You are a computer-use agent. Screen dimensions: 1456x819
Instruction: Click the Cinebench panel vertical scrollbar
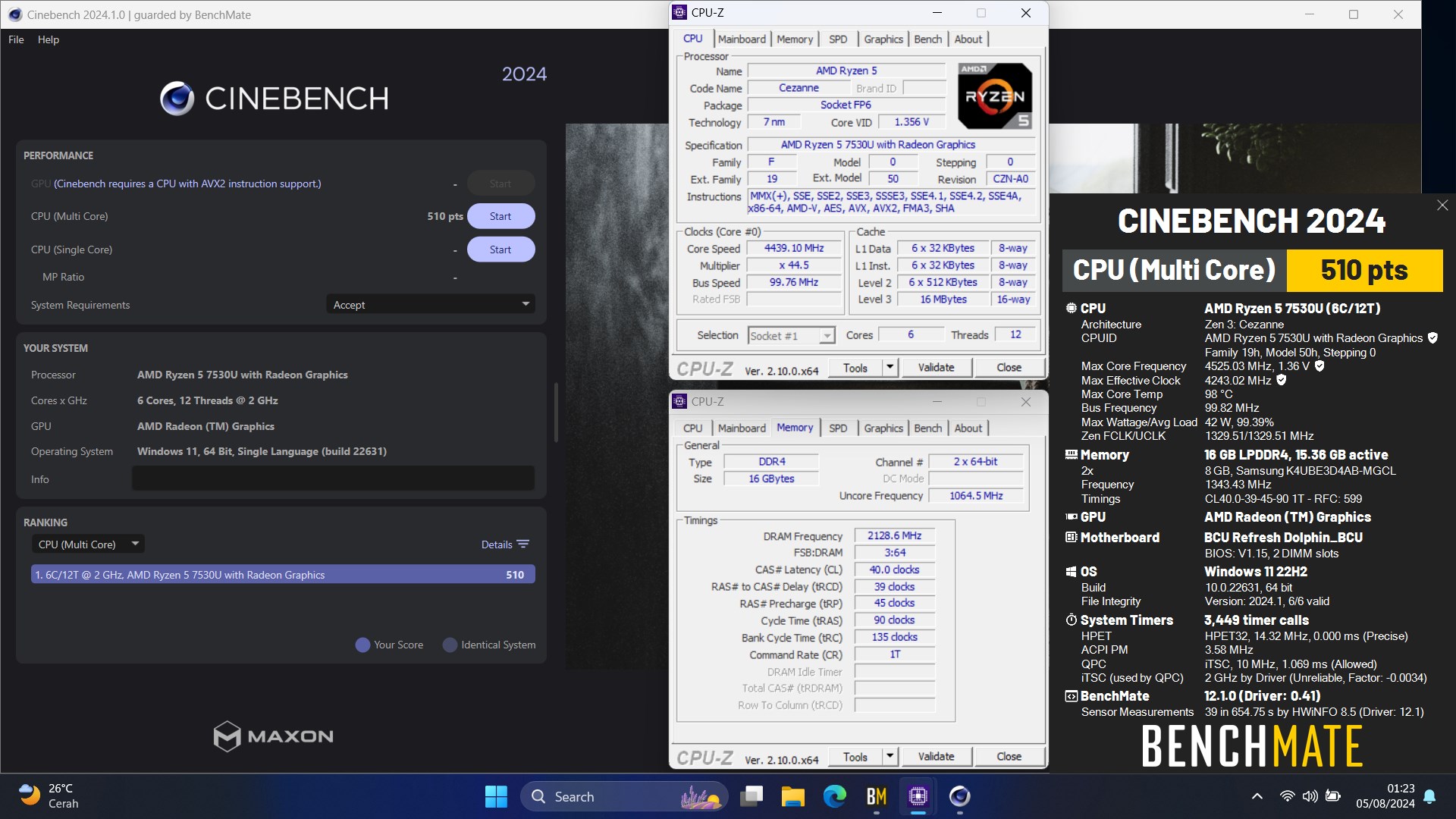pyautogui.click(x=556, y=412)
